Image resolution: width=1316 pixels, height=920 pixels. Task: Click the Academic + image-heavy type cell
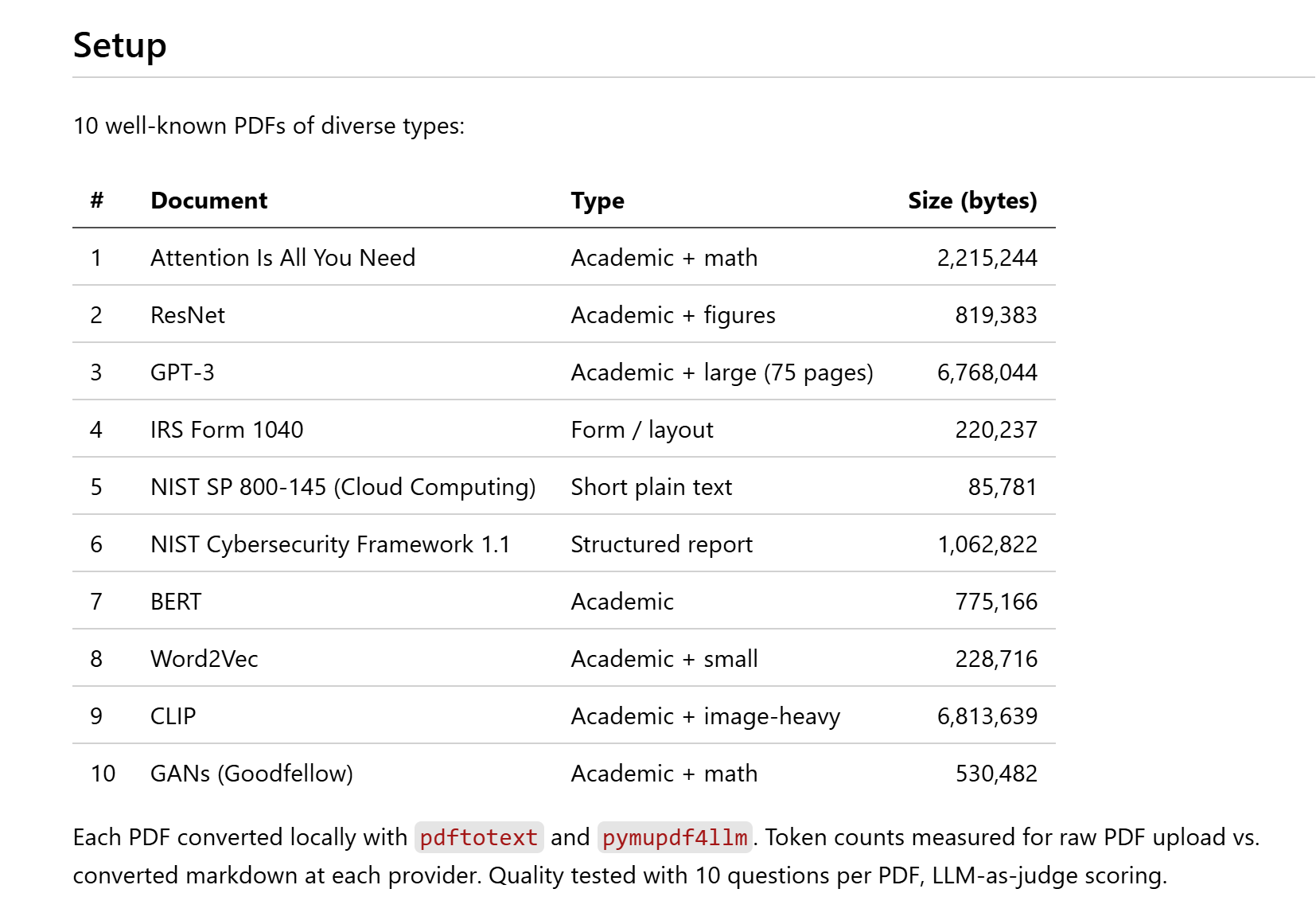coord(705,716)
